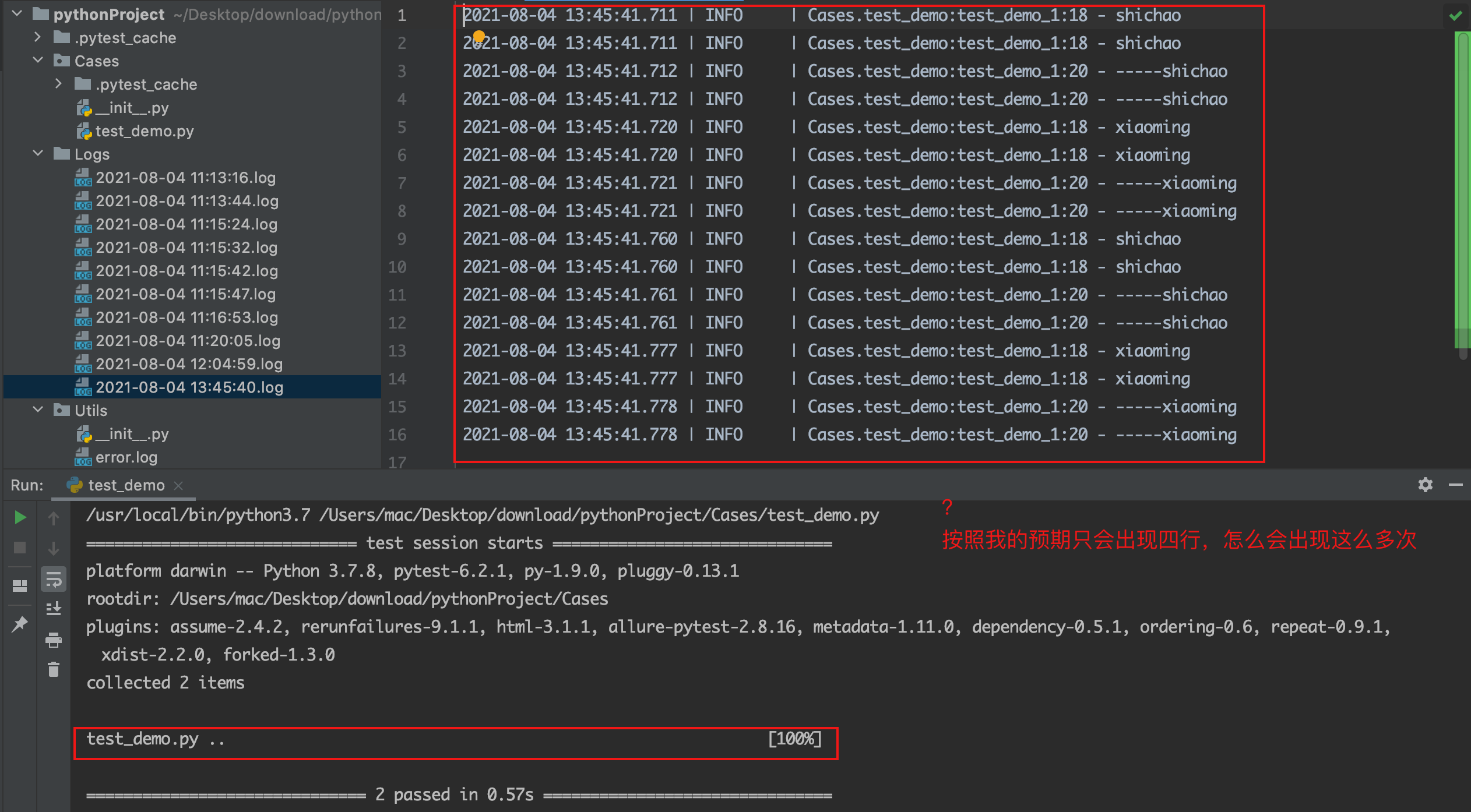Open test_demo.py in the Project tree
The height and width of the screenshot is (812, 1471).
(145, 130)
